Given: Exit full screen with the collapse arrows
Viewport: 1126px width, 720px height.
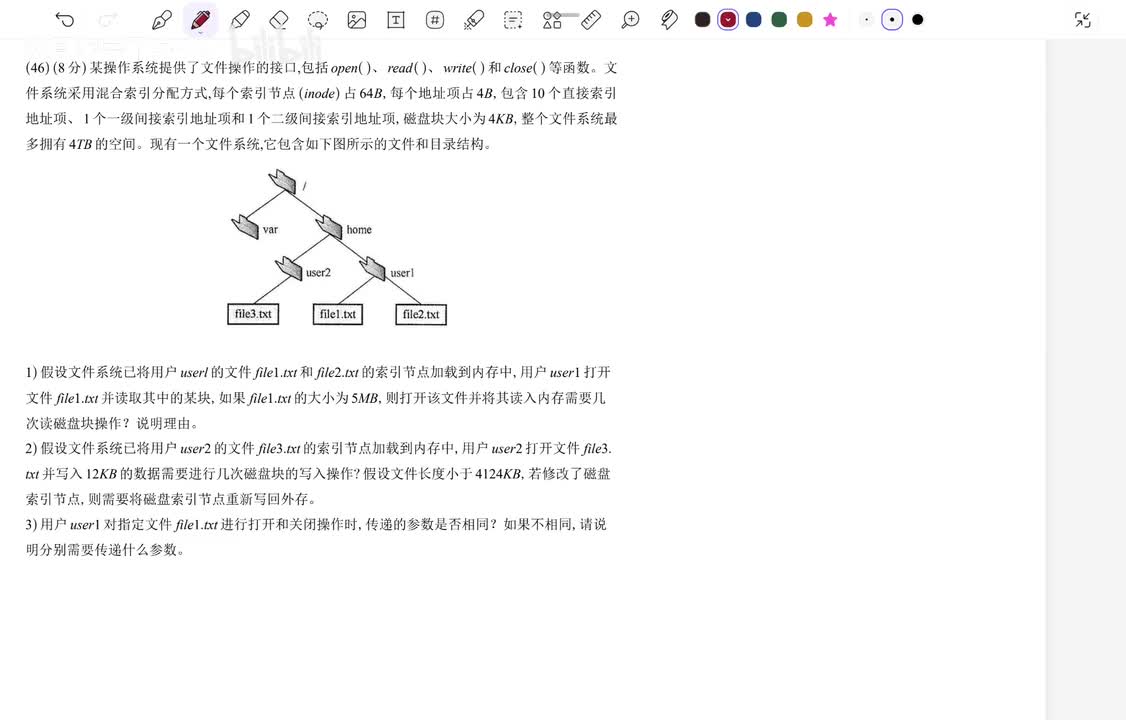Looking at the screenshot, I should coord(1082,20).
